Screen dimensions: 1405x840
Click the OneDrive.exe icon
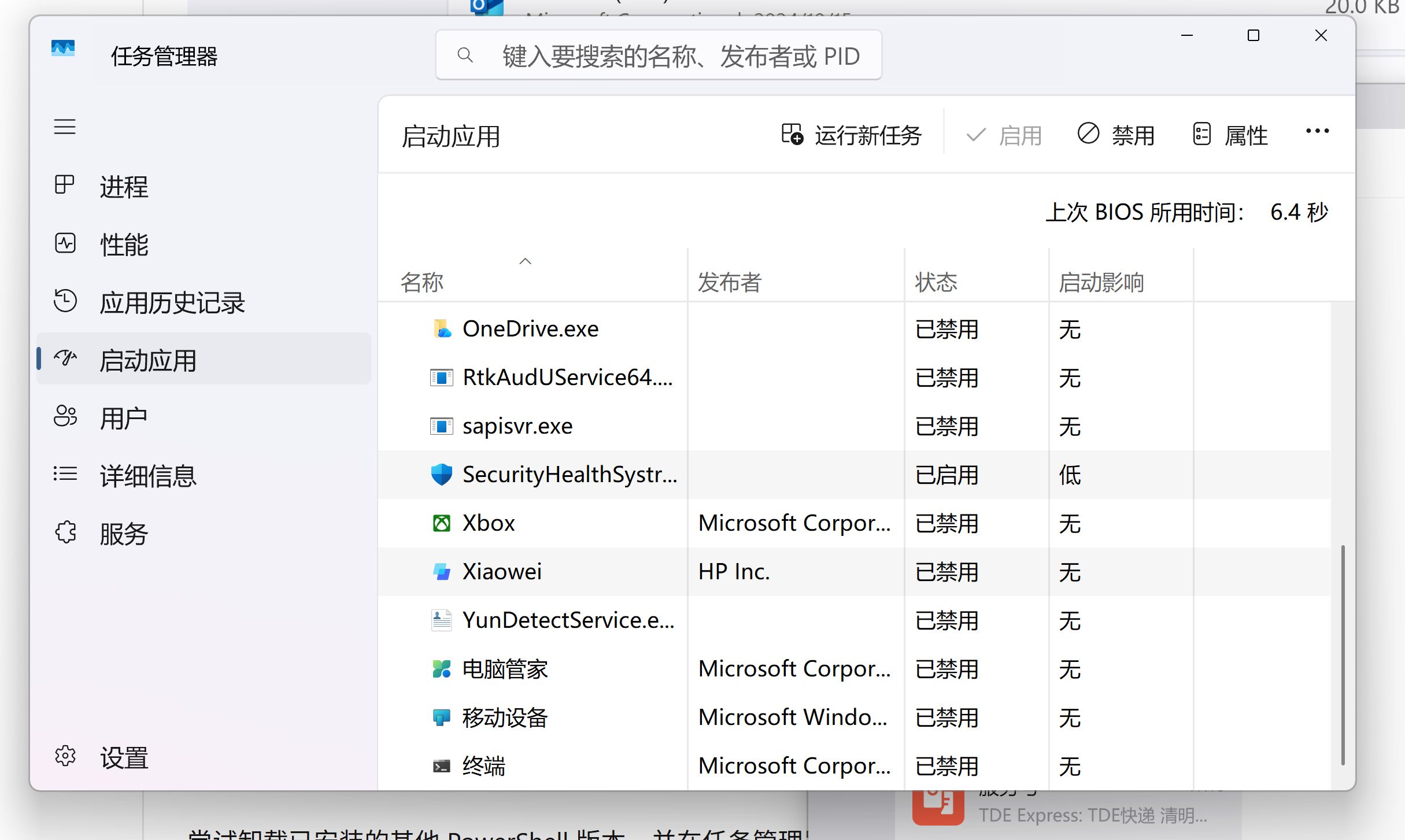pyautogui.click(x=442, y=329)
